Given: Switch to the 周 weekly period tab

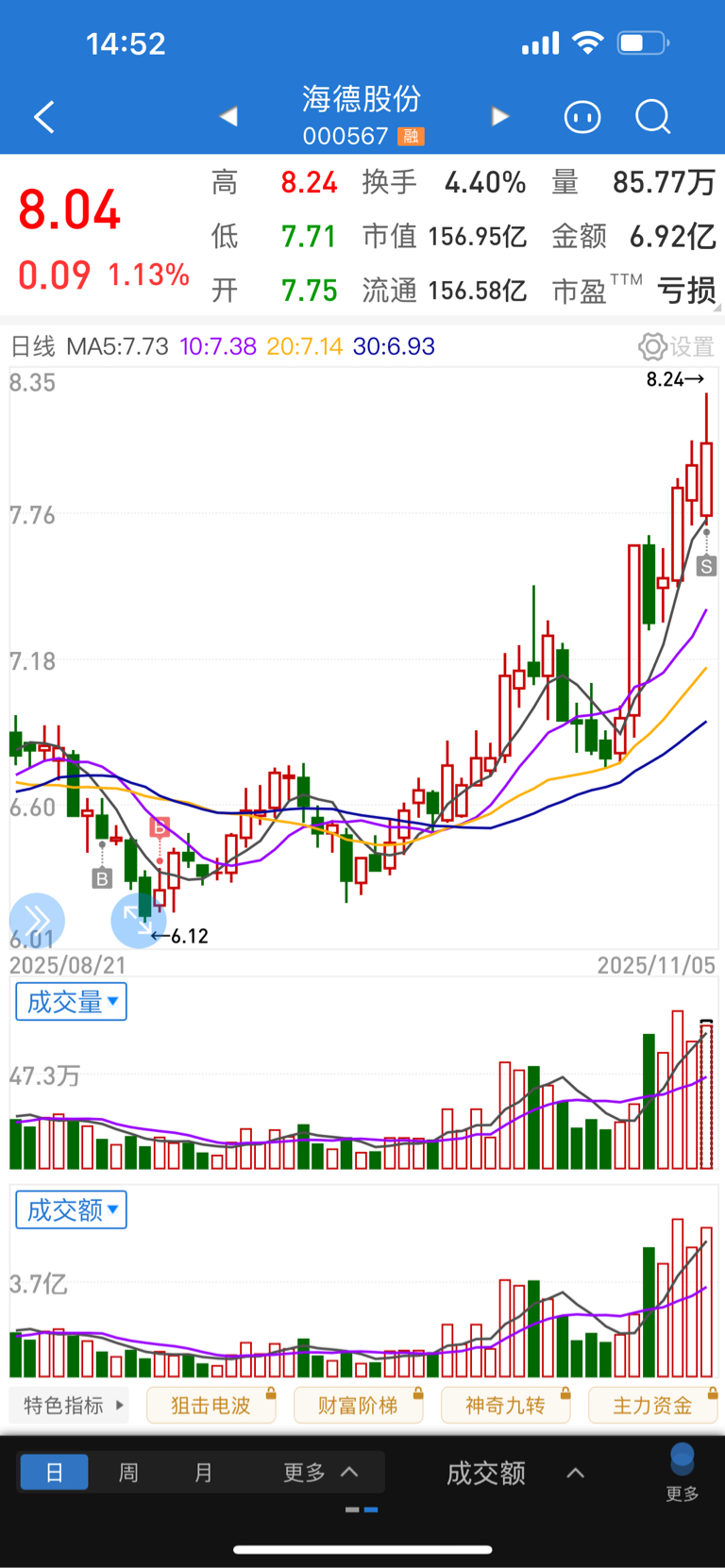Looking at the screenshot, I should (128, 1472).
